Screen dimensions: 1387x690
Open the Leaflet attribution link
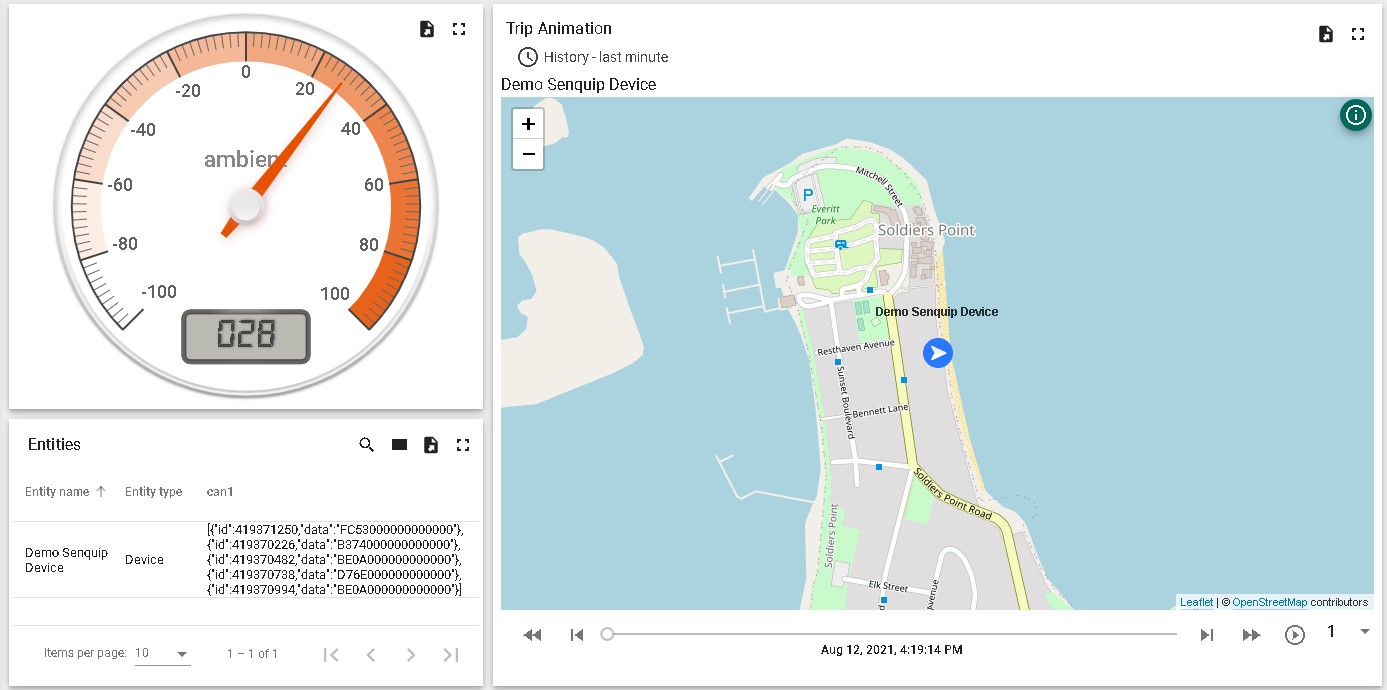point(1196,602)
